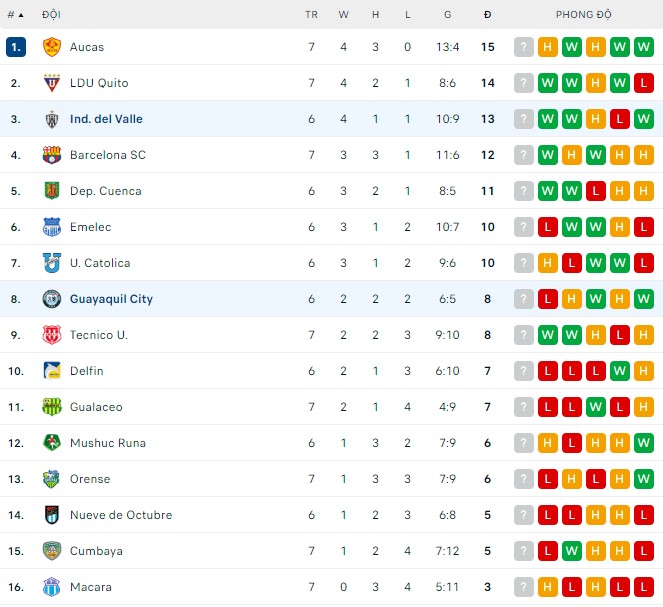Click Dep. Cuenca's red L form badge

596,191
